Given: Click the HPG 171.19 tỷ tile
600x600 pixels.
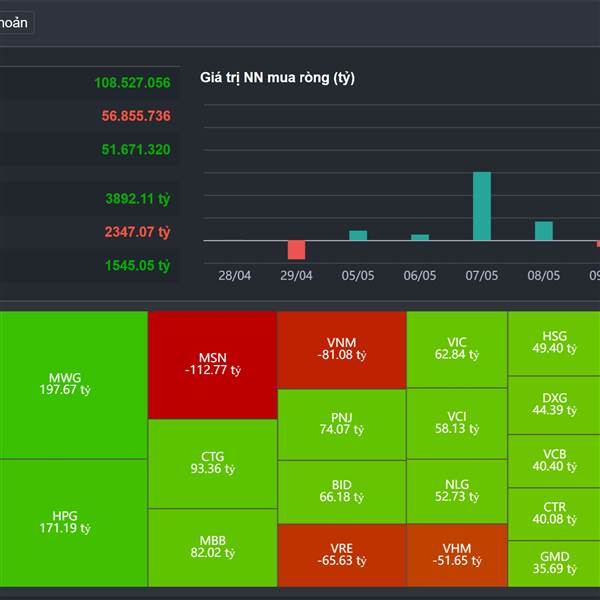Looking at the screenshot, I should click(x=72, y=522).
